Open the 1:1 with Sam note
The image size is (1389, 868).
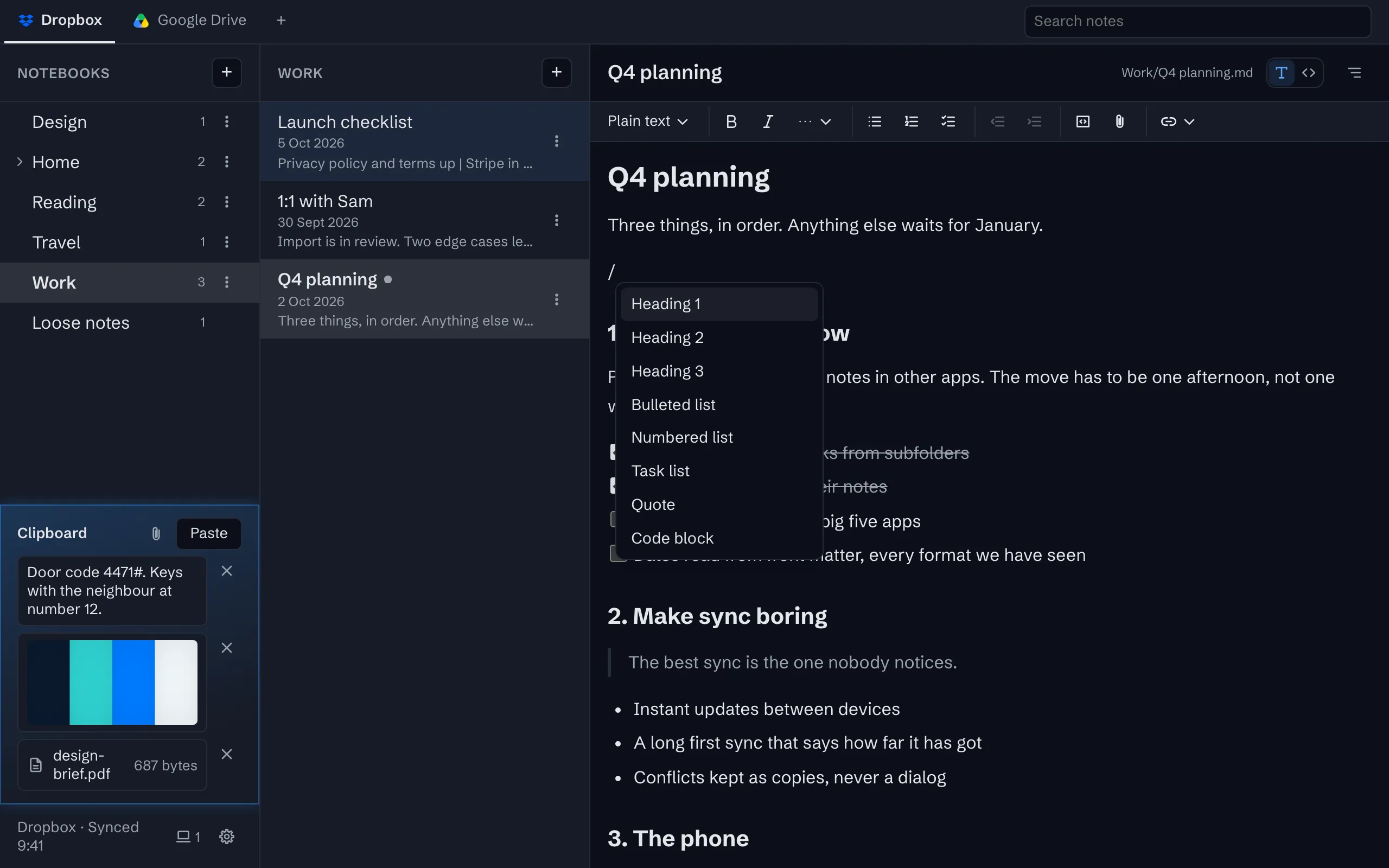(x=425, y=220)
